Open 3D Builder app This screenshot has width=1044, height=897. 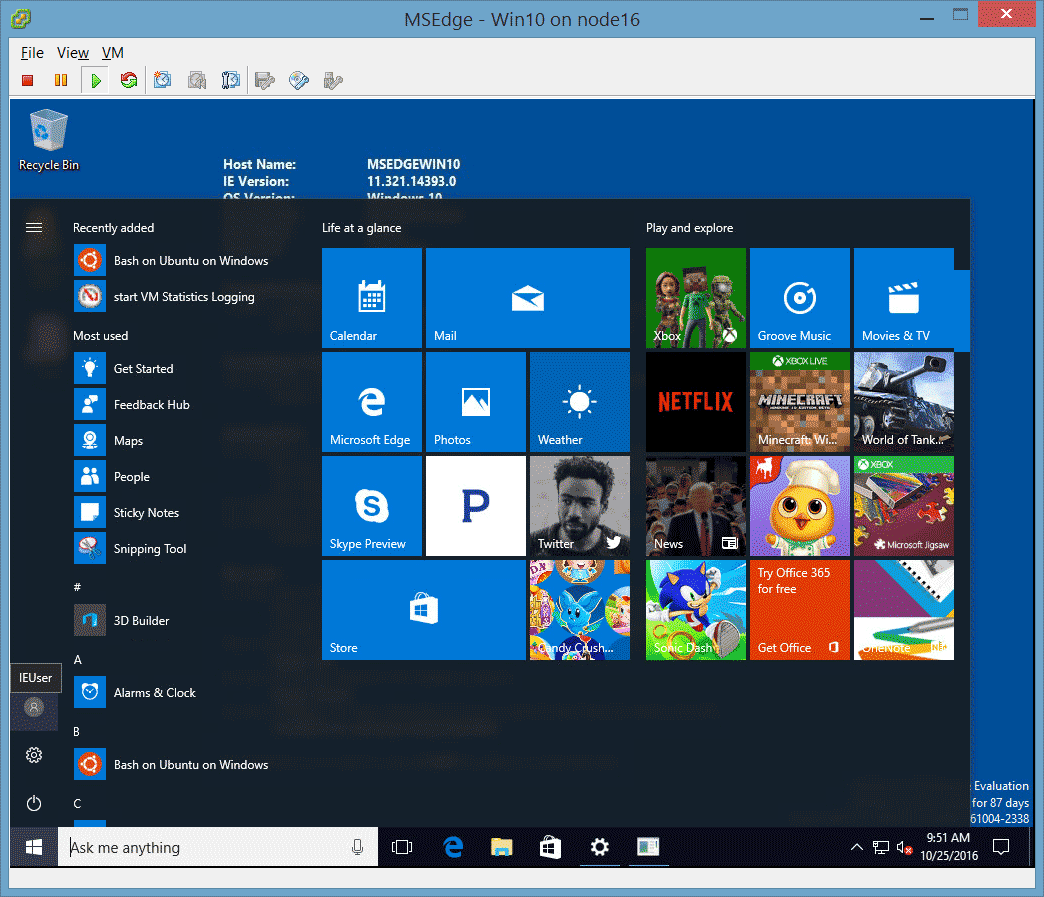[x=122, y=620]
